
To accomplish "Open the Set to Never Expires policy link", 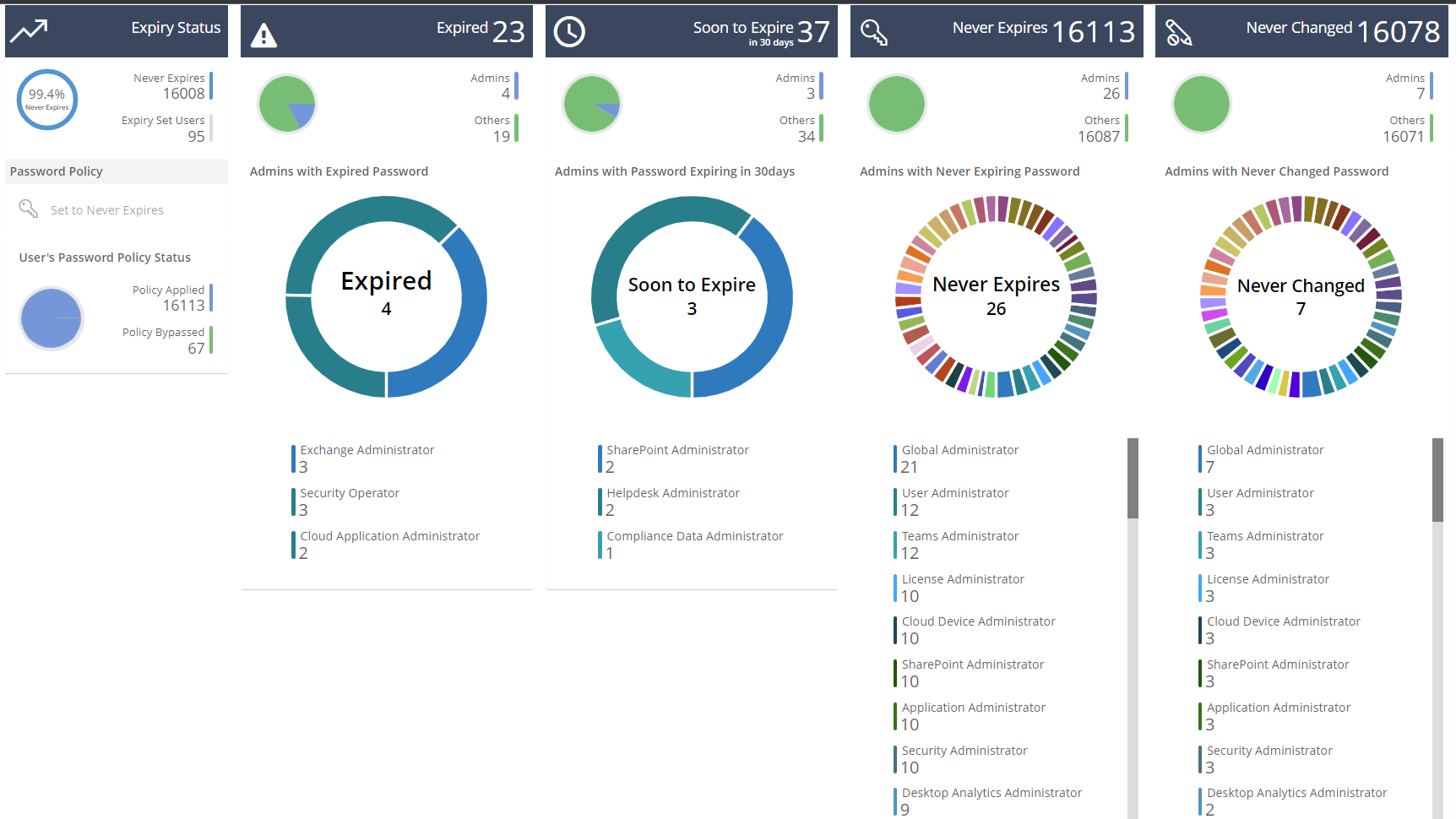I will [x=106, y=210].
